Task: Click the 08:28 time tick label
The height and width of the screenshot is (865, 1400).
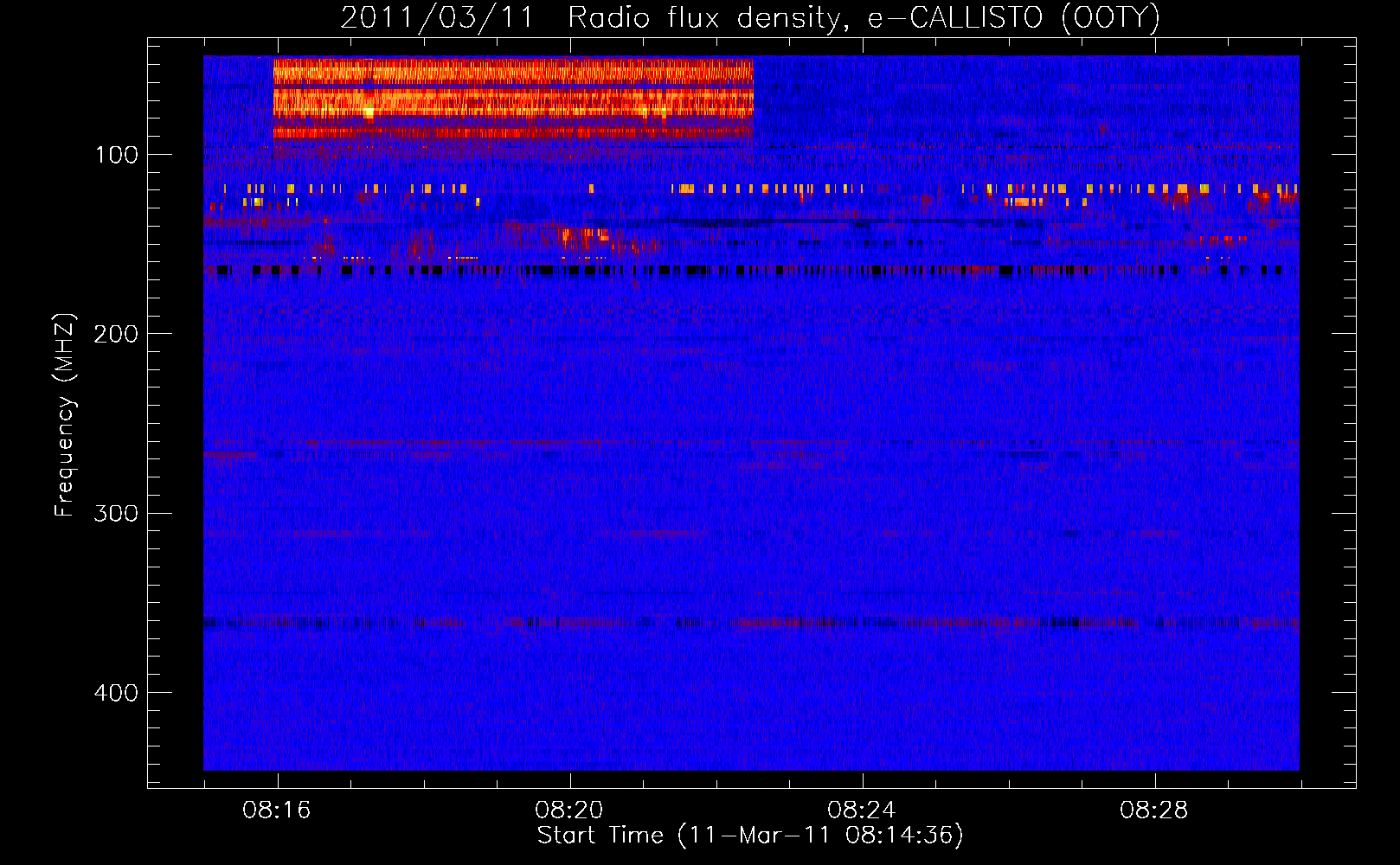Action: [x=1154, y=811]
